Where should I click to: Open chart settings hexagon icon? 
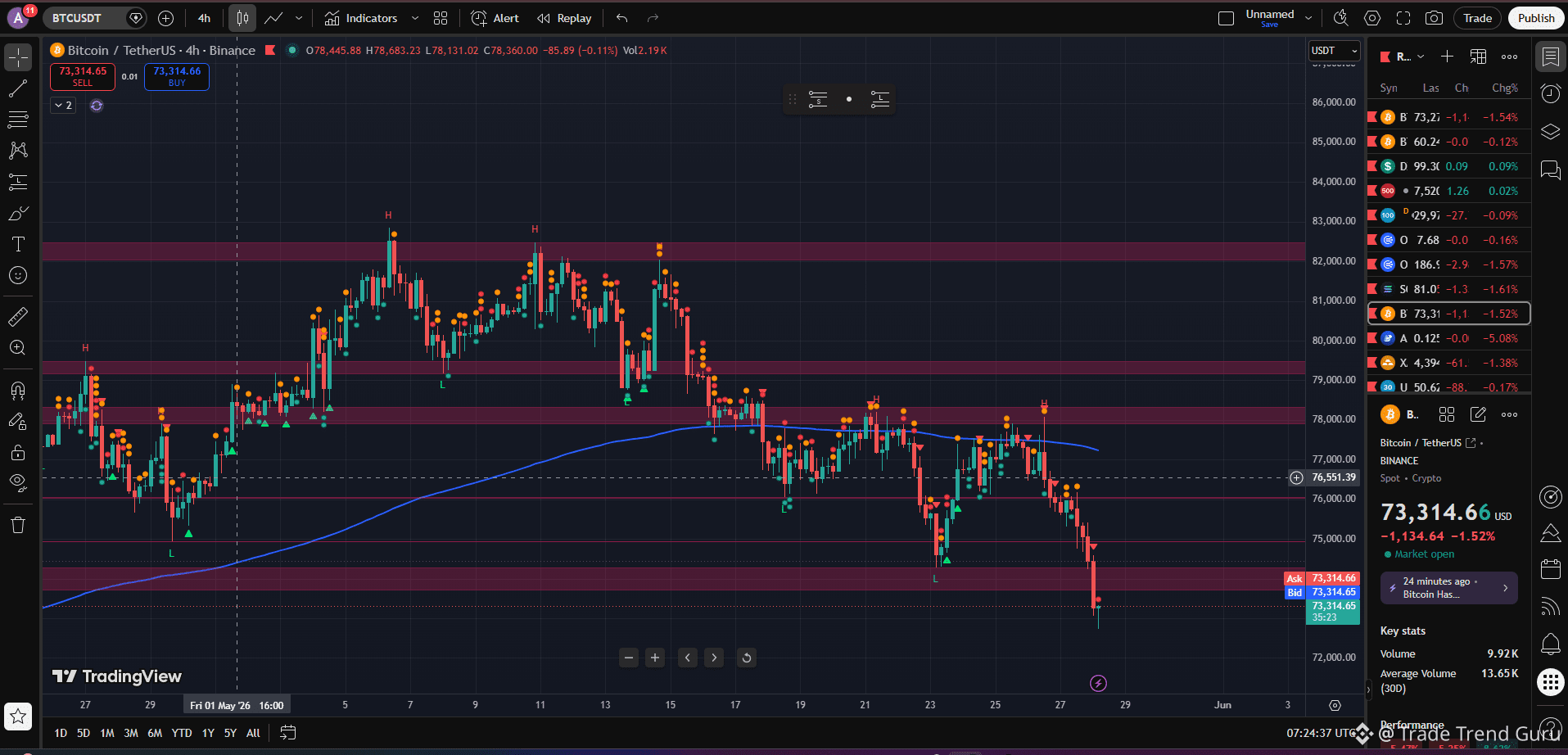click(1372, 18)
